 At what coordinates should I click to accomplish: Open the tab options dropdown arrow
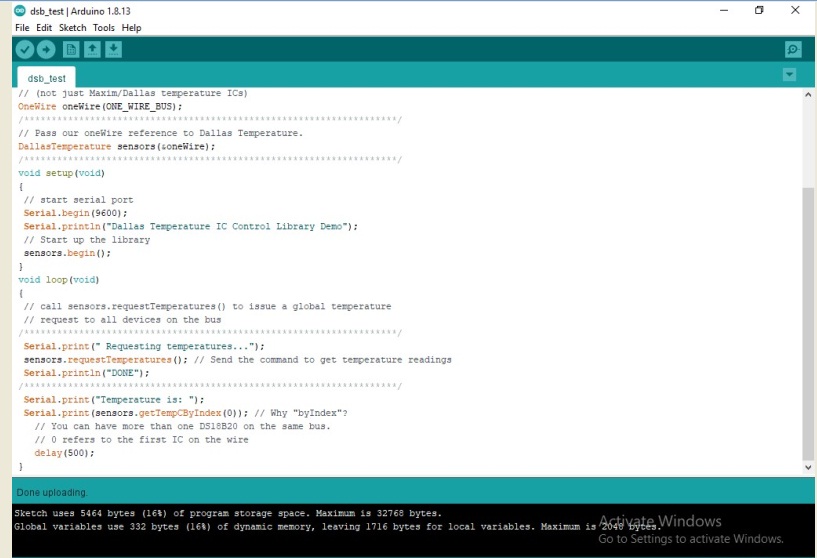789,75
